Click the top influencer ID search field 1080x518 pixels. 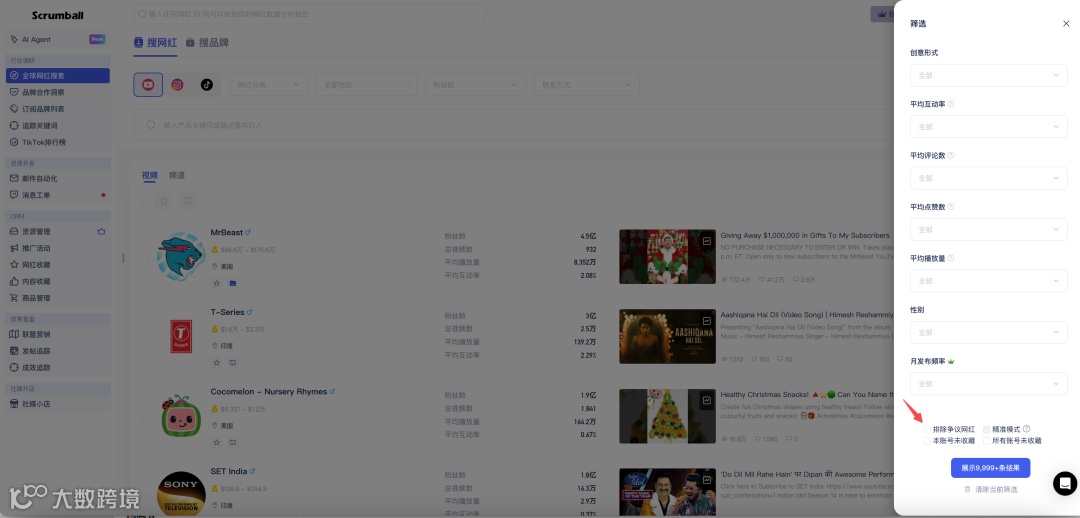click(x=309, y=14)
